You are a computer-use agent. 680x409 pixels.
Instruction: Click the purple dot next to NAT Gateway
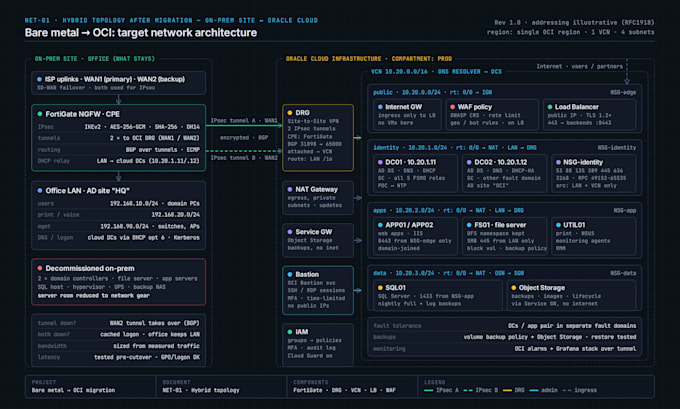coord(290,190)
